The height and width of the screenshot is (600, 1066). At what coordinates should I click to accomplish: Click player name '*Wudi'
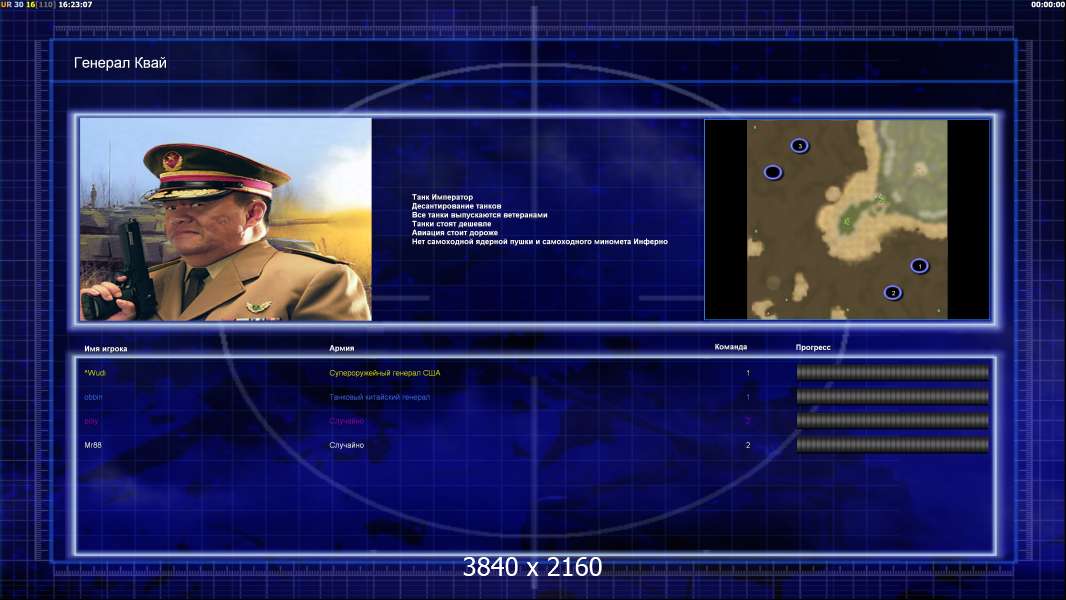click(x=94, y=373)
